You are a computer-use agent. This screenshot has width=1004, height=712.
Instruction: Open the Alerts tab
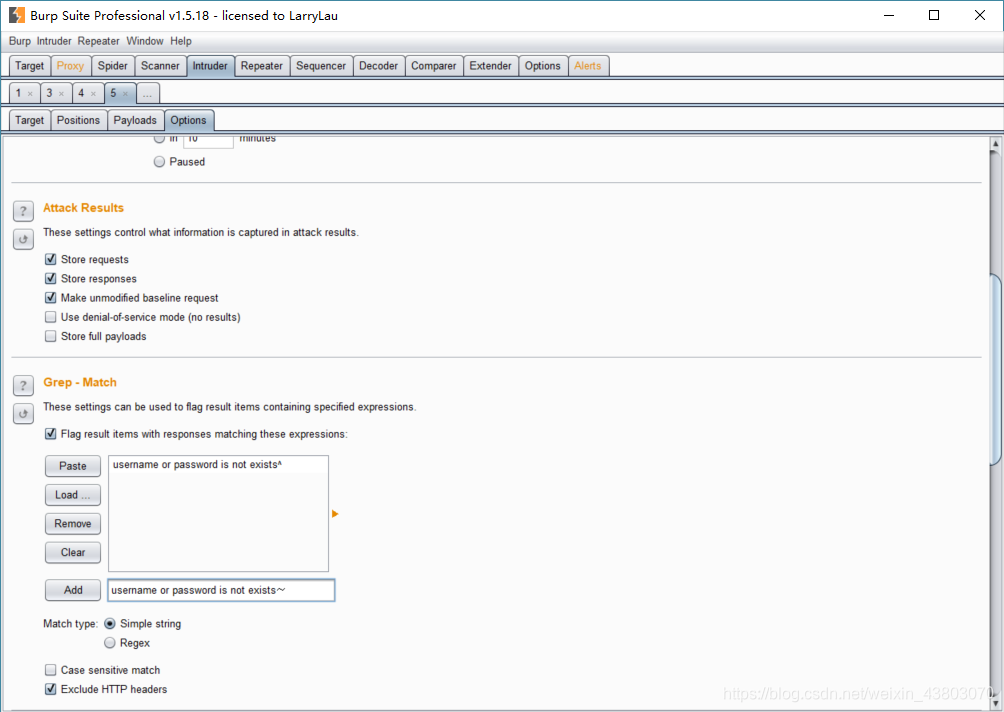[x=588, y=66]
